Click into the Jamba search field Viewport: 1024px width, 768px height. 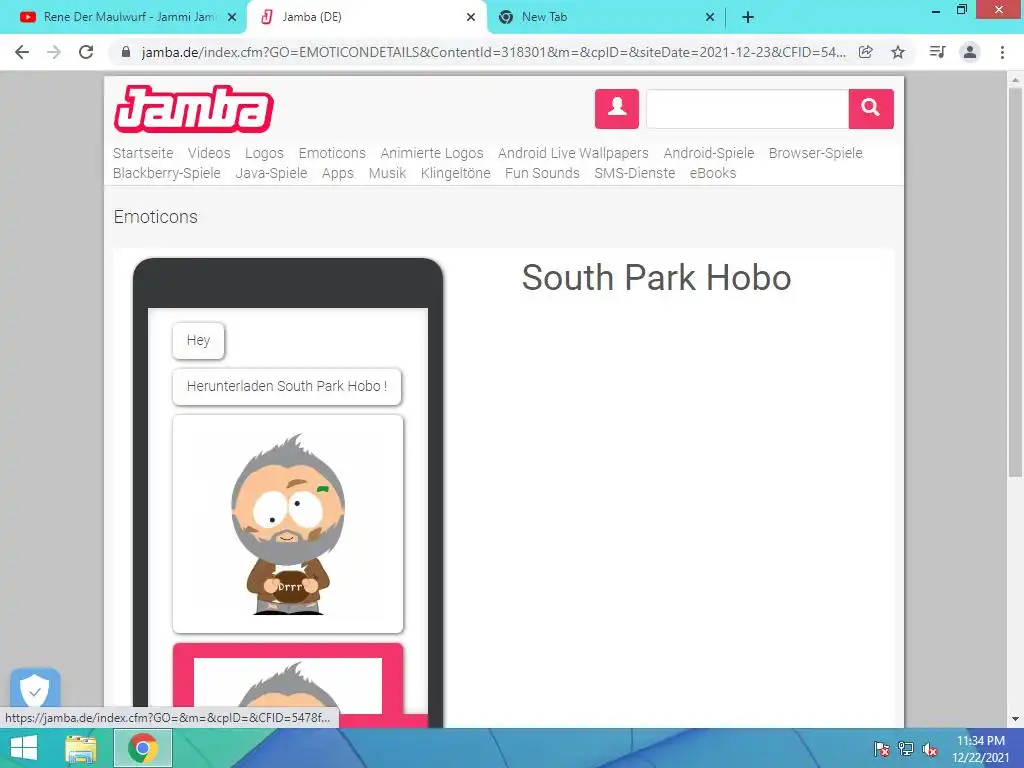click(747, 108)
